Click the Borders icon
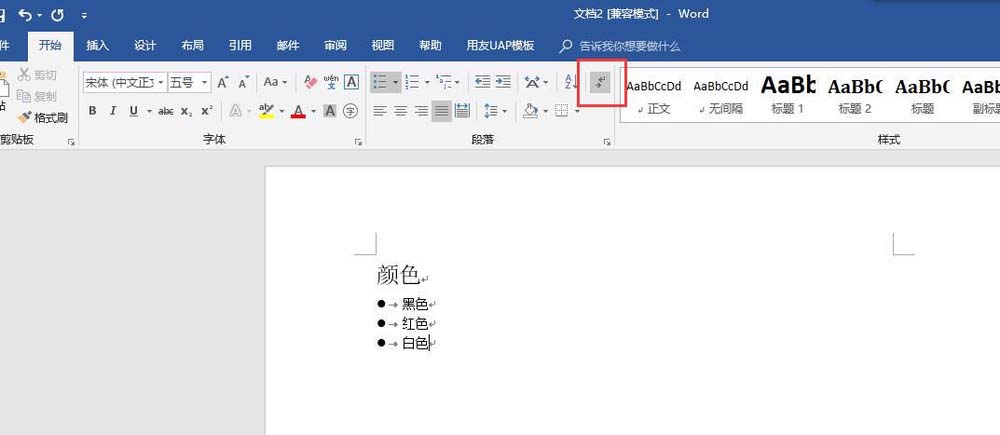The width and height of the screenshot is (1000, 435). (561, 111)
